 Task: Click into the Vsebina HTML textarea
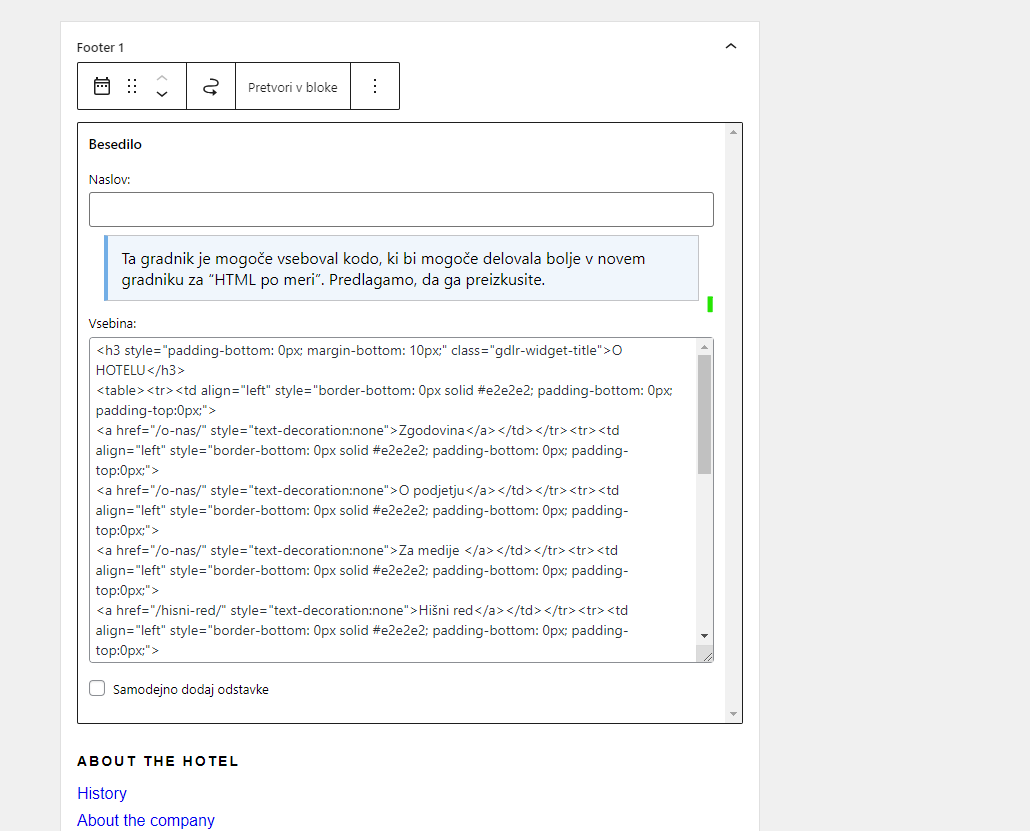[393, 500]
